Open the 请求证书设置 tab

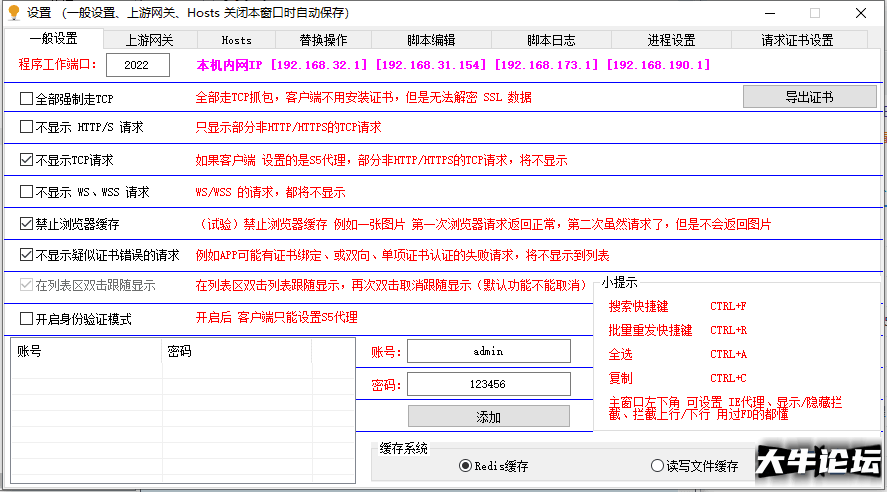797,40
